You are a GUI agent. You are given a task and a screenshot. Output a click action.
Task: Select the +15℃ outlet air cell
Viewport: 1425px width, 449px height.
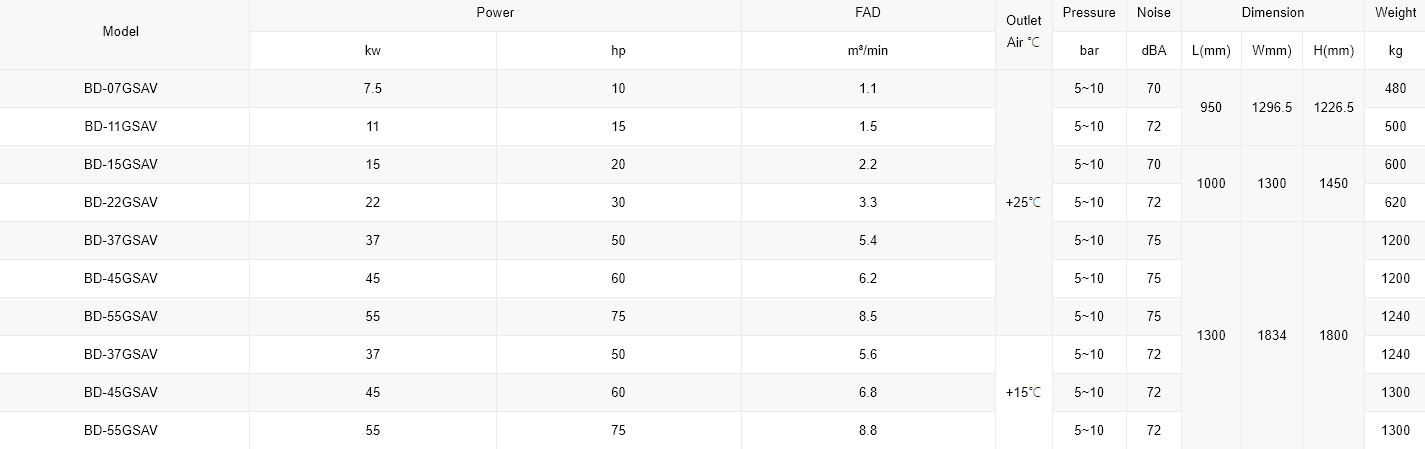click(1023, 392)
